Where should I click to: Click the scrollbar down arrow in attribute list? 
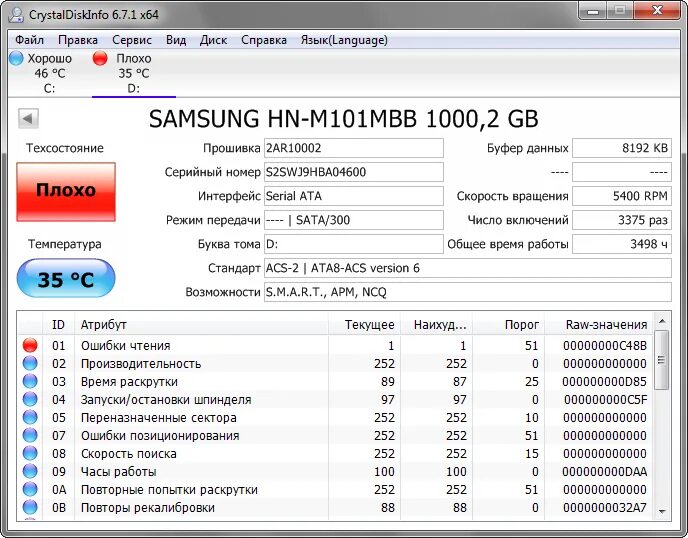tap(662, 512)
